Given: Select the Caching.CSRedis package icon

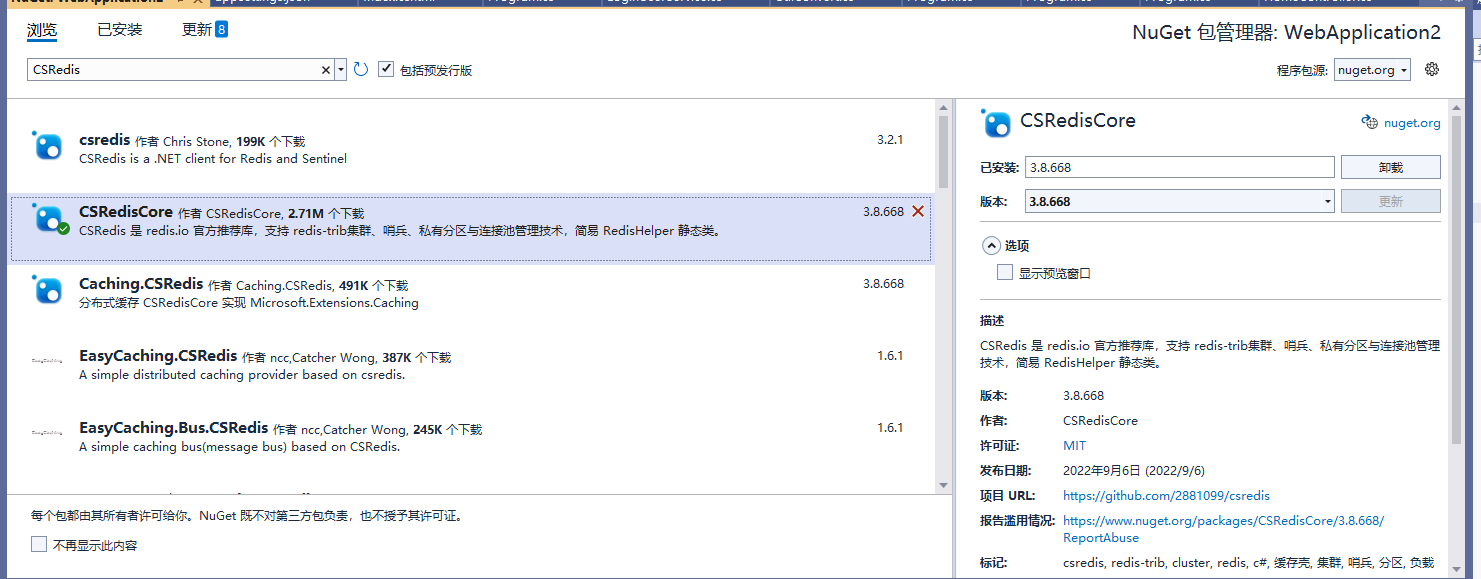Looking at the screenshot, I should 47,290.
